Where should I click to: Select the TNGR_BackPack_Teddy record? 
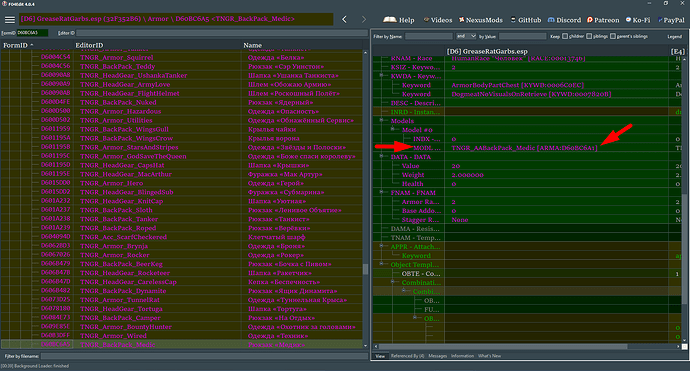[x=117, y=66]
